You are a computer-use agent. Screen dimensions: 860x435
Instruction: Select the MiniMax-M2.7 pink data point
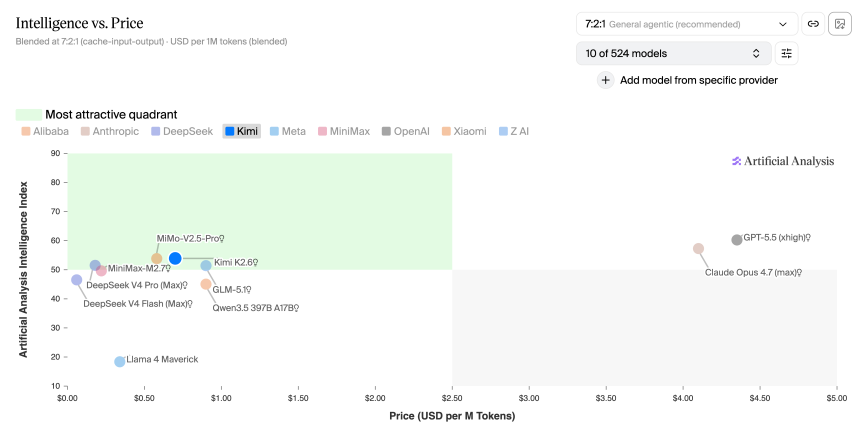pos(101,270)
